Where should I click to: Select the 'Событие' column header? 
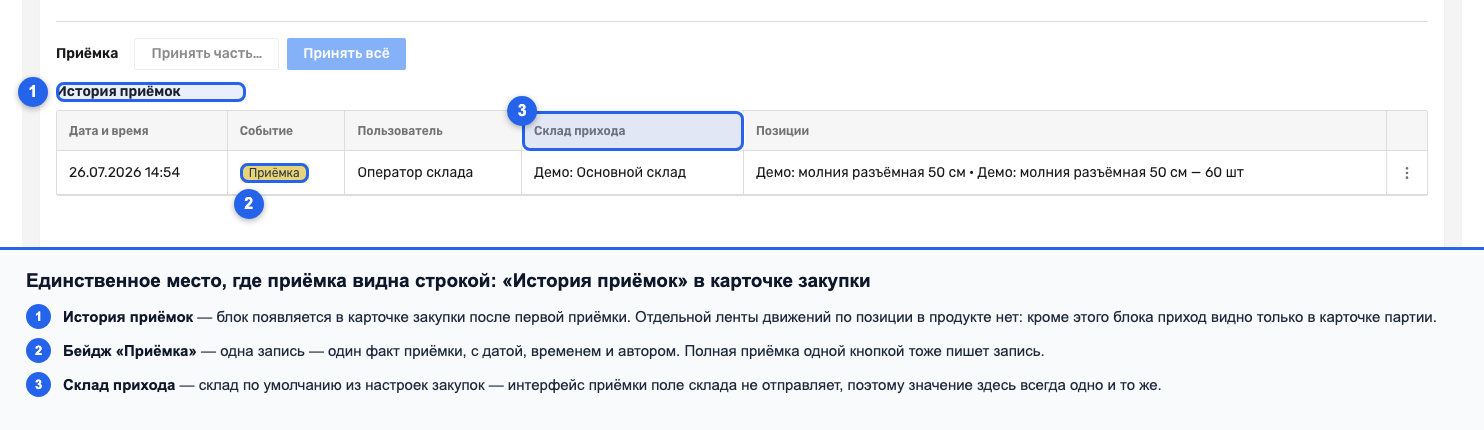[286, 131]
